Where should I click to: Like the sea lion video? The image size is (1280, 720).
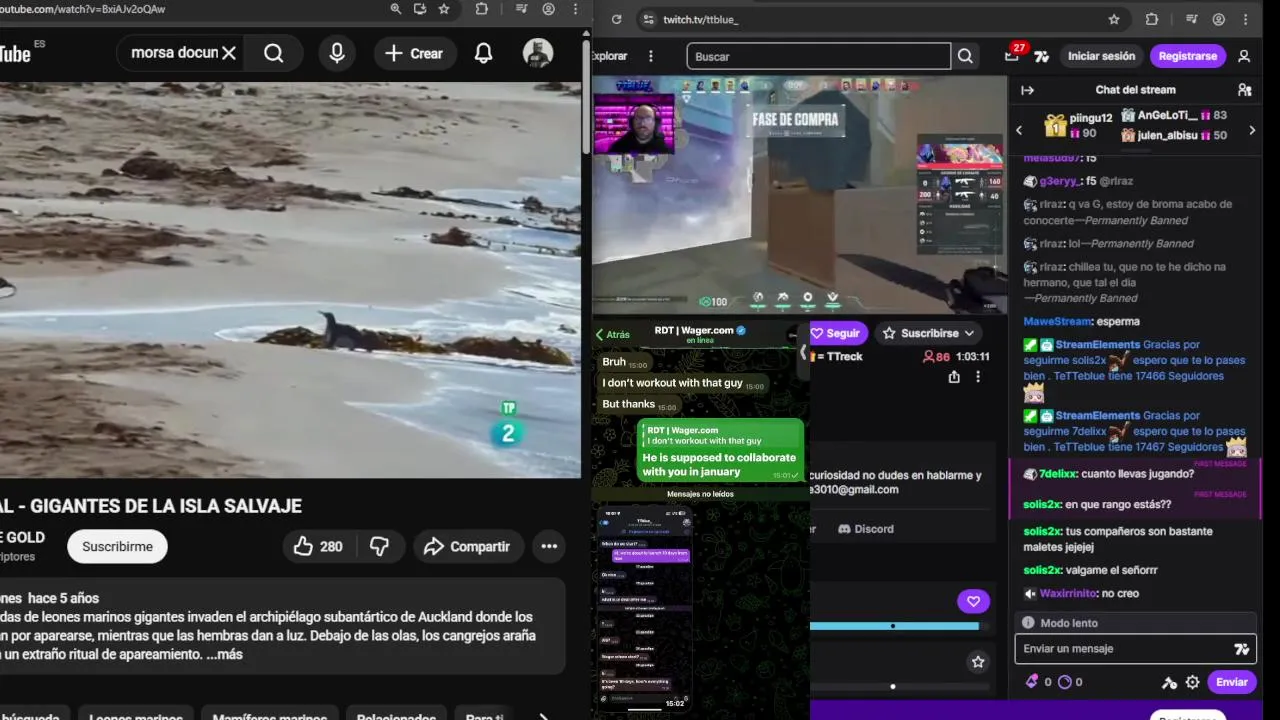(x=318, y=546)
